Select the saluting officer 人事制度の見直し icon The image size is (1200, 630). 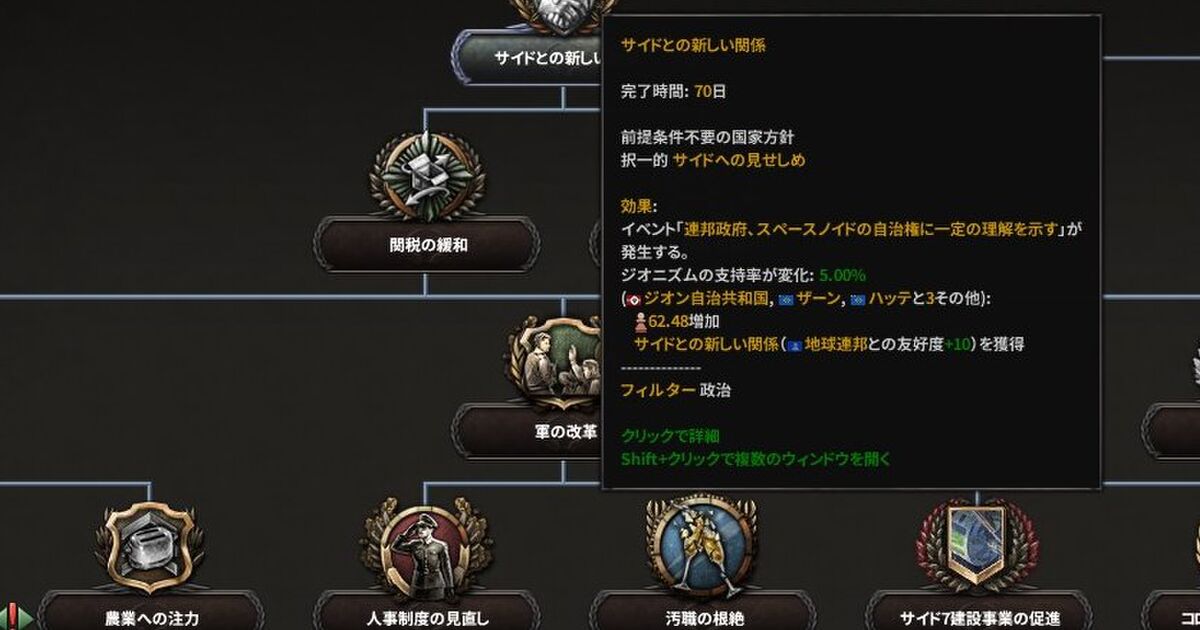pos(426,547)
